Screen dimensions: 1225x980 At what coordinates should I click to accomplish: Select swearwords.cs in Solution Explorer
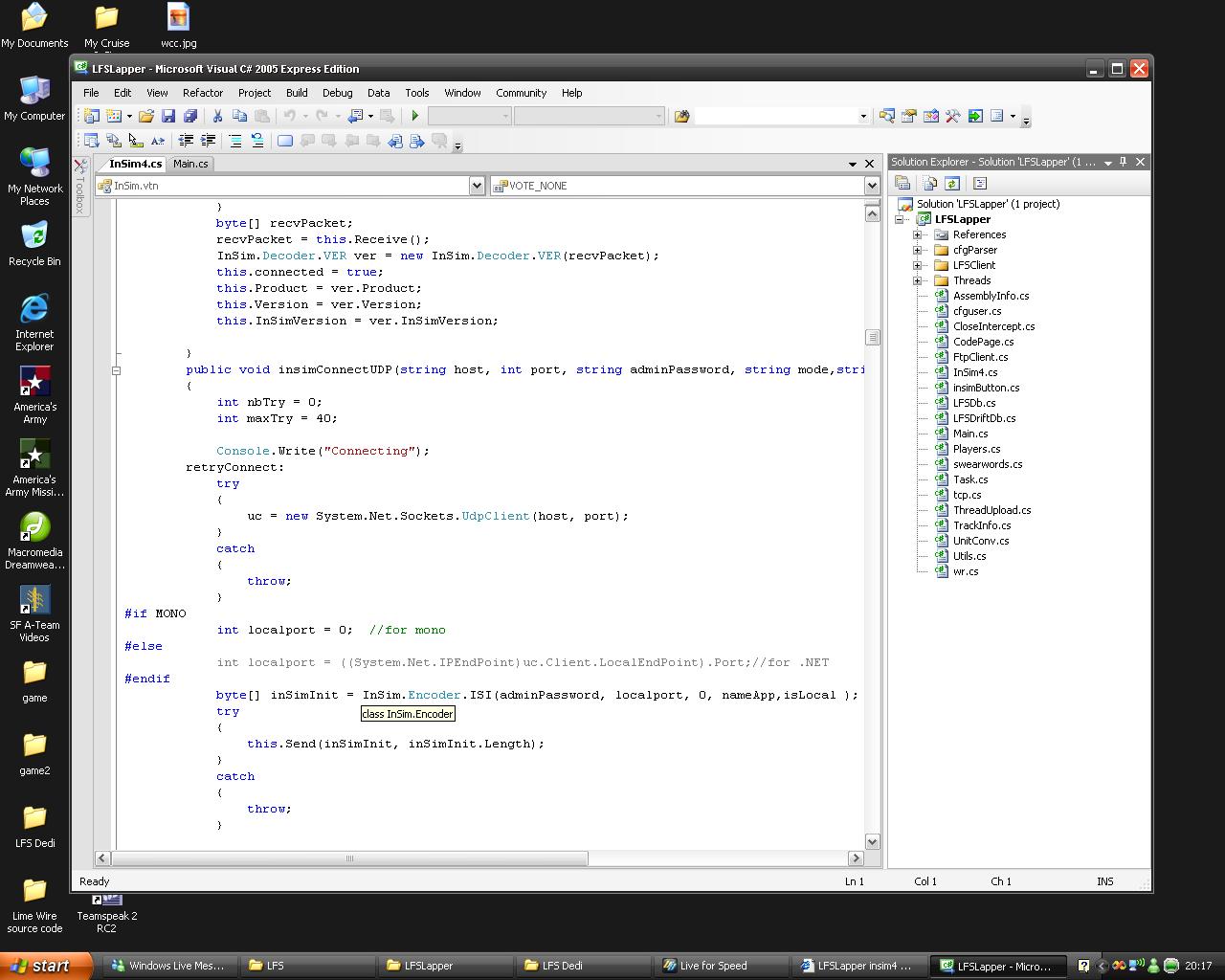987,464
